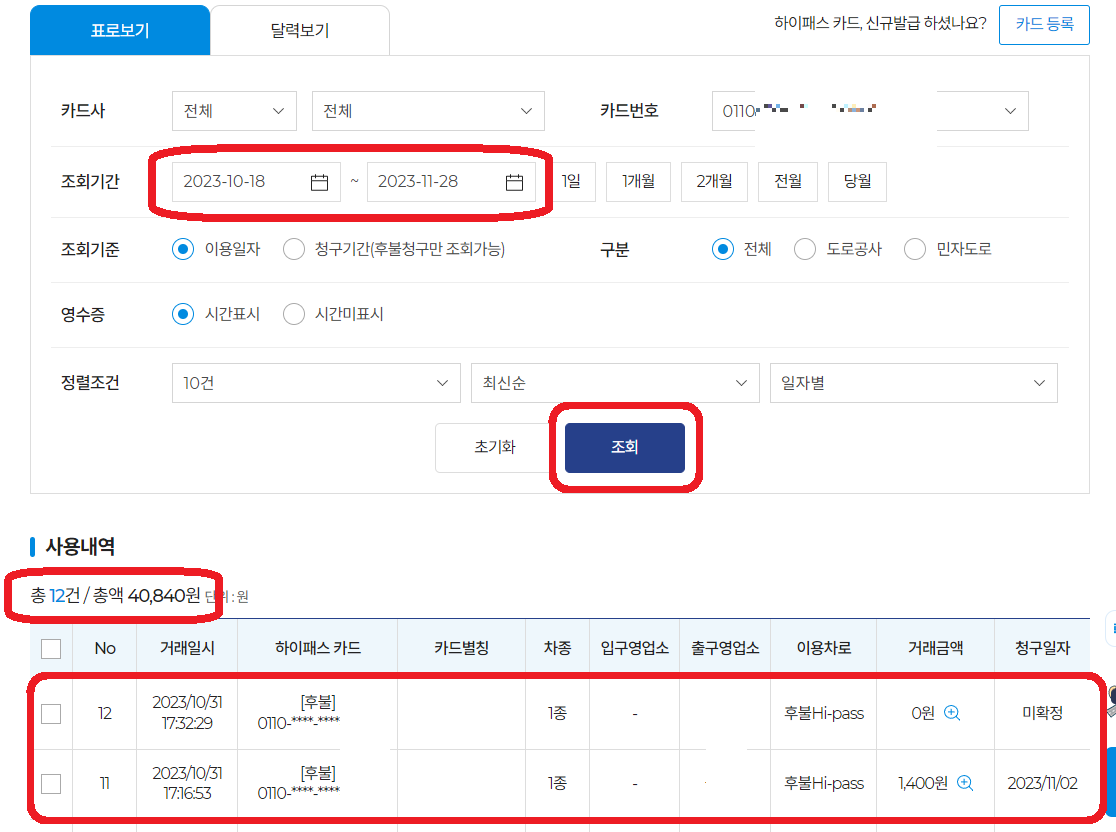
Task: Select 시간미표시 for the receipt option
Action: [294, 314]
